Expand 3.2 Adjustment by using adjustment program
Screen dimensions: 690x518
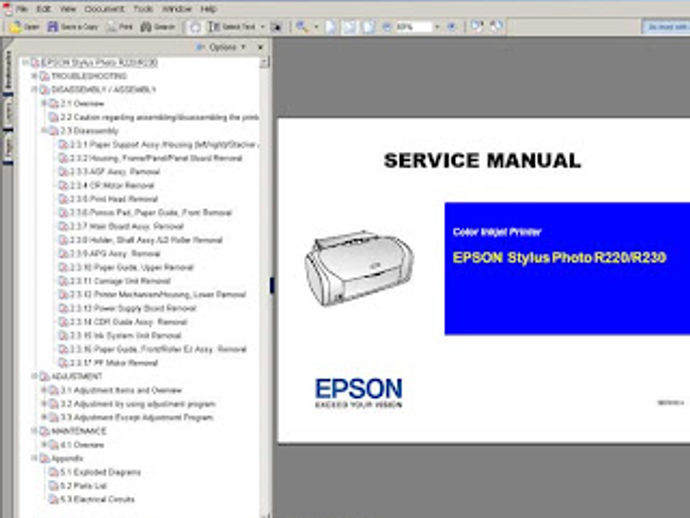point(44,404)
